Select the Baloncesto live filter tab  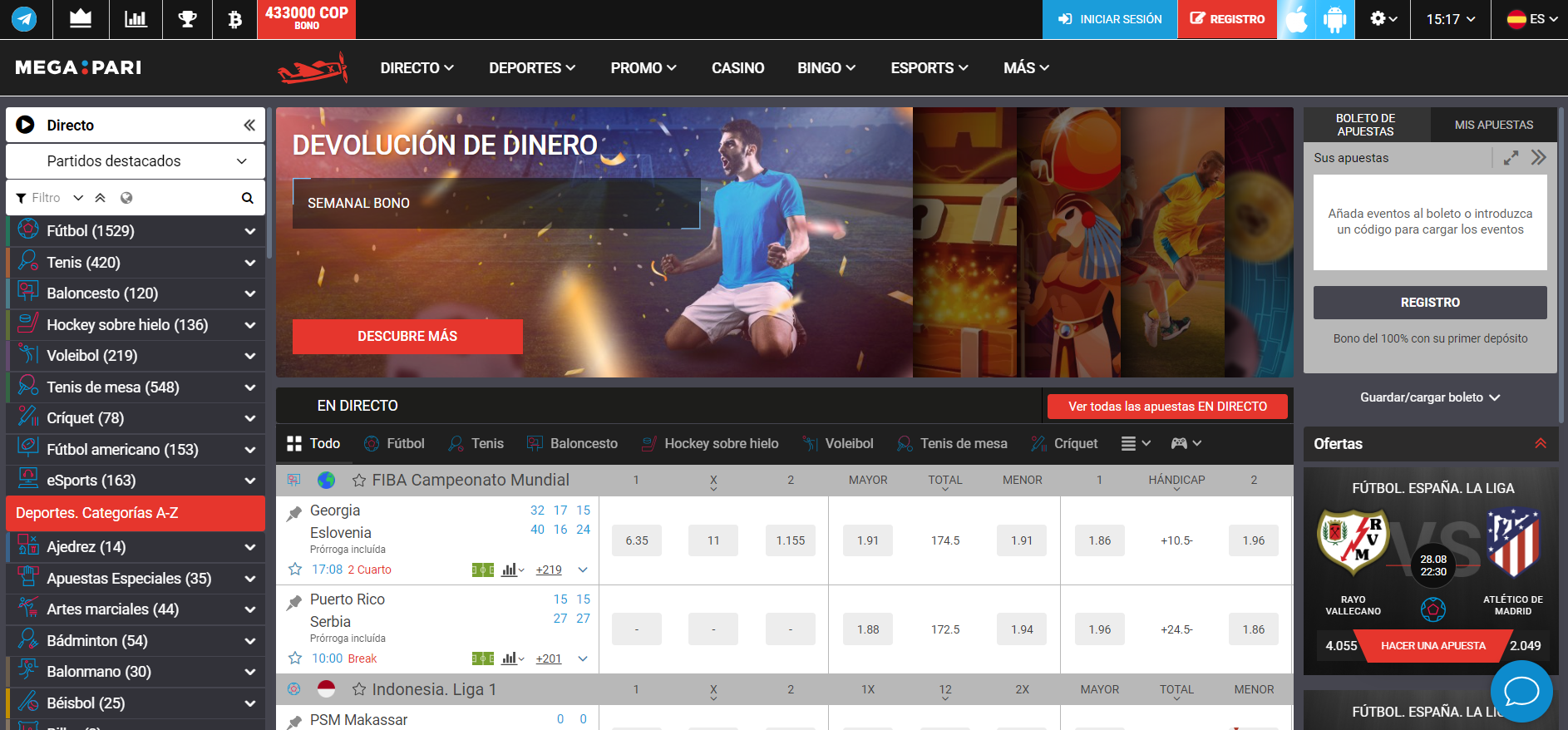(x=573, y=444)
